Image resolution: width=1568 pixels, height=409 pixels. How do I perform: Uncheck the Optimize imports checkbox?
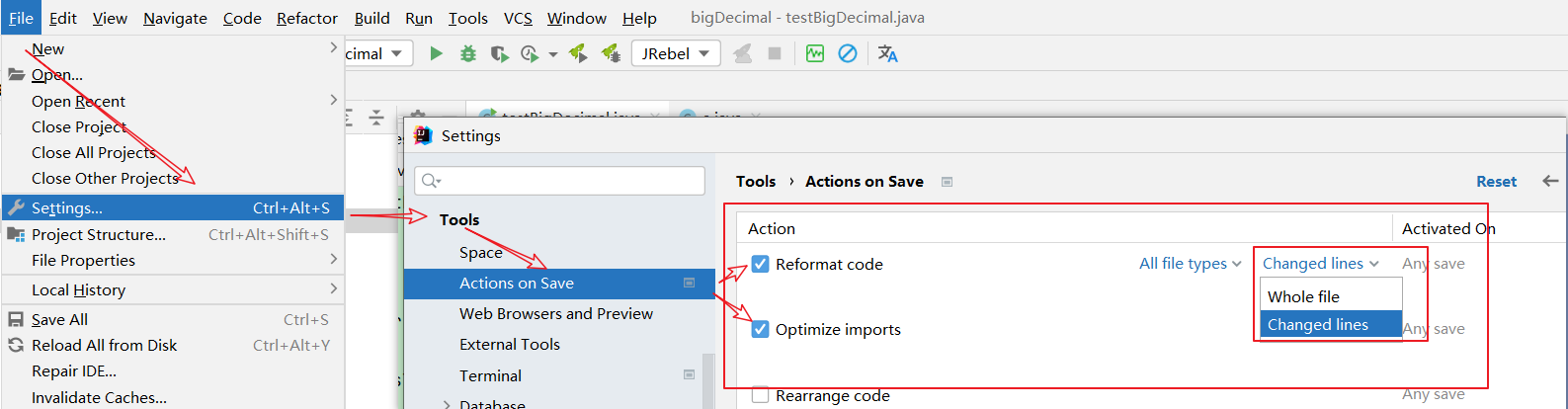coord(760,329)
